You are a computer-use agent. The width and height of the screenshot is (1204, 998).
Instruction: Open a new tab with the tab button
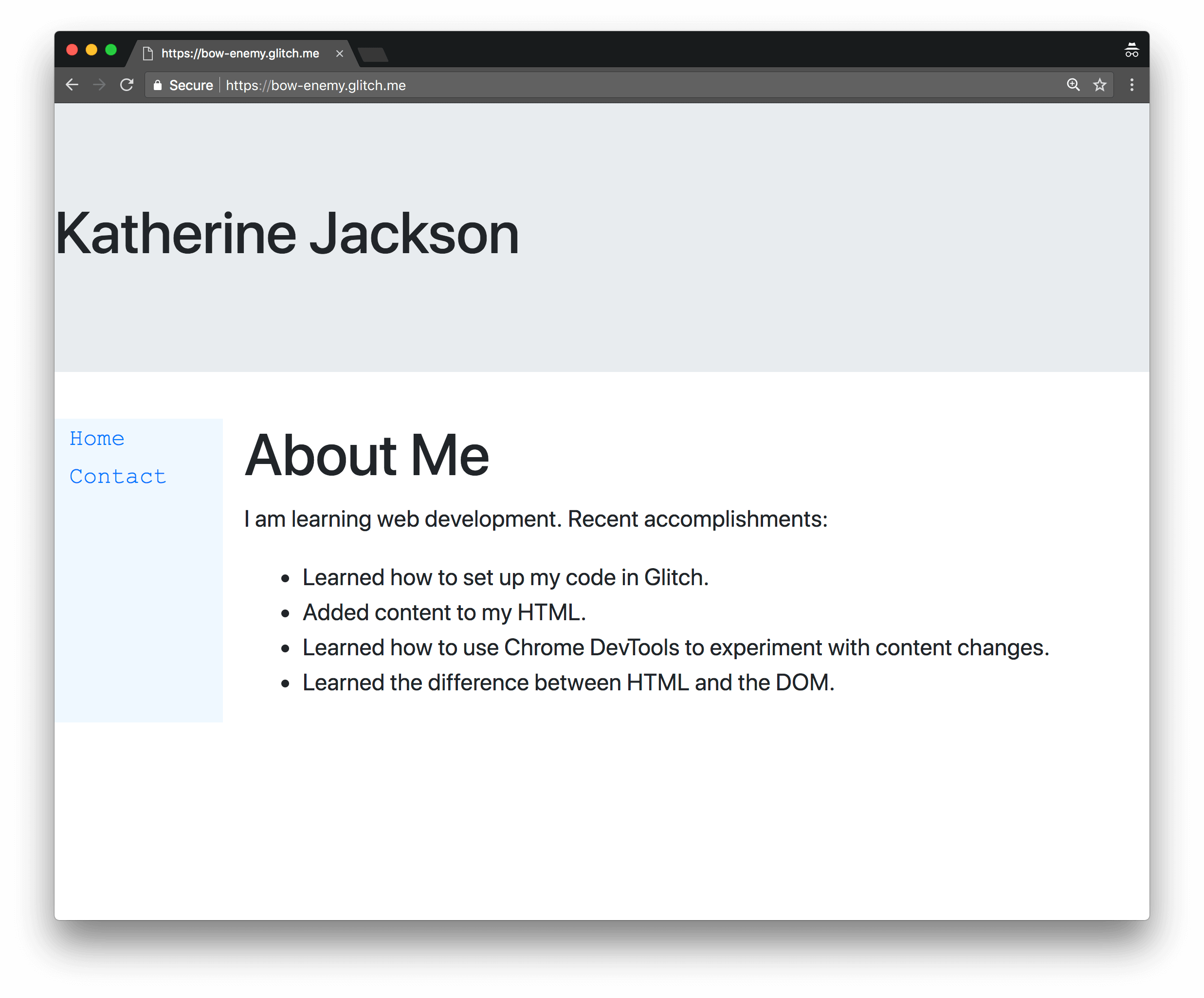click(x=373, y=55)
